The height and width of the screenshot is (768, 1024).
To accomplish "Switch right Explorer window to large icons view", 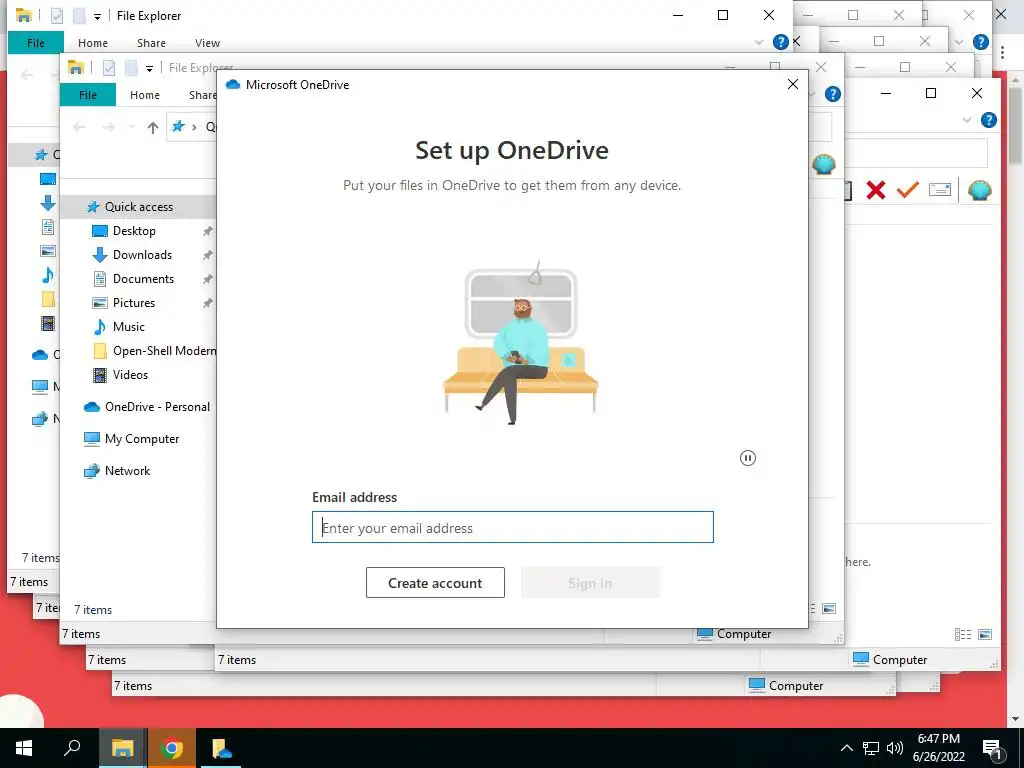I will tap(985, 634).
